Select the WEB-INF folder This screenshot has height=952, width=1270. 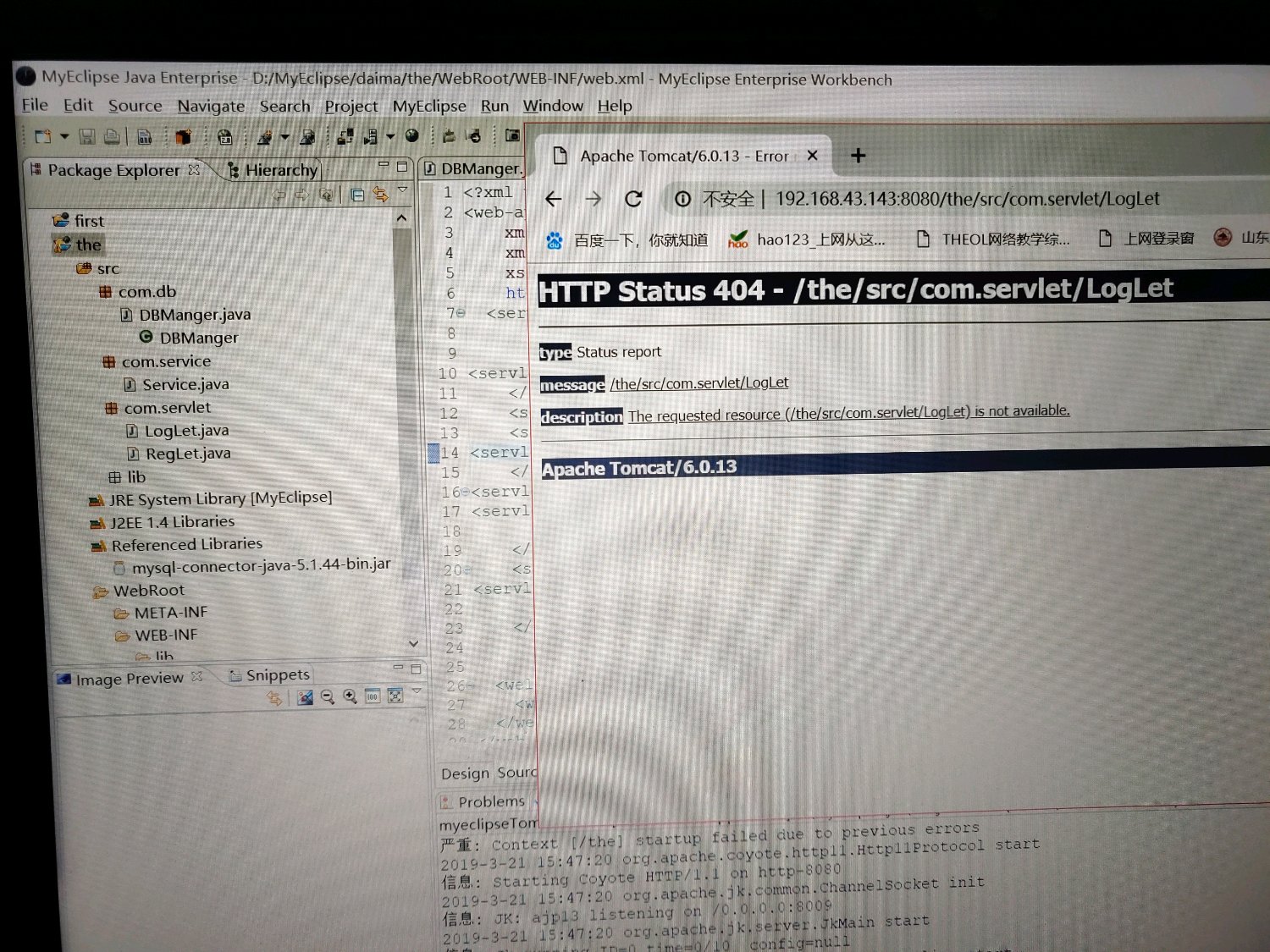157,636
